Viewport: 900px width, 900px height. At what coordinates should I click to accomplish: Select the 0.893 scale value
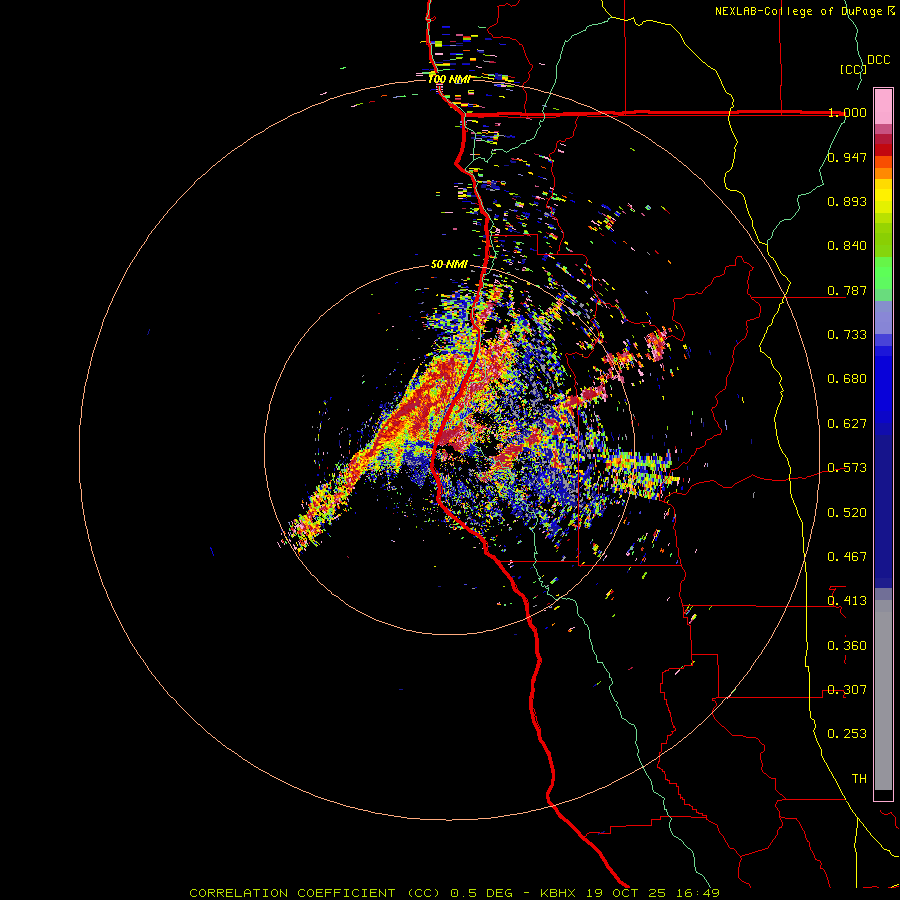tap(847, 201)
